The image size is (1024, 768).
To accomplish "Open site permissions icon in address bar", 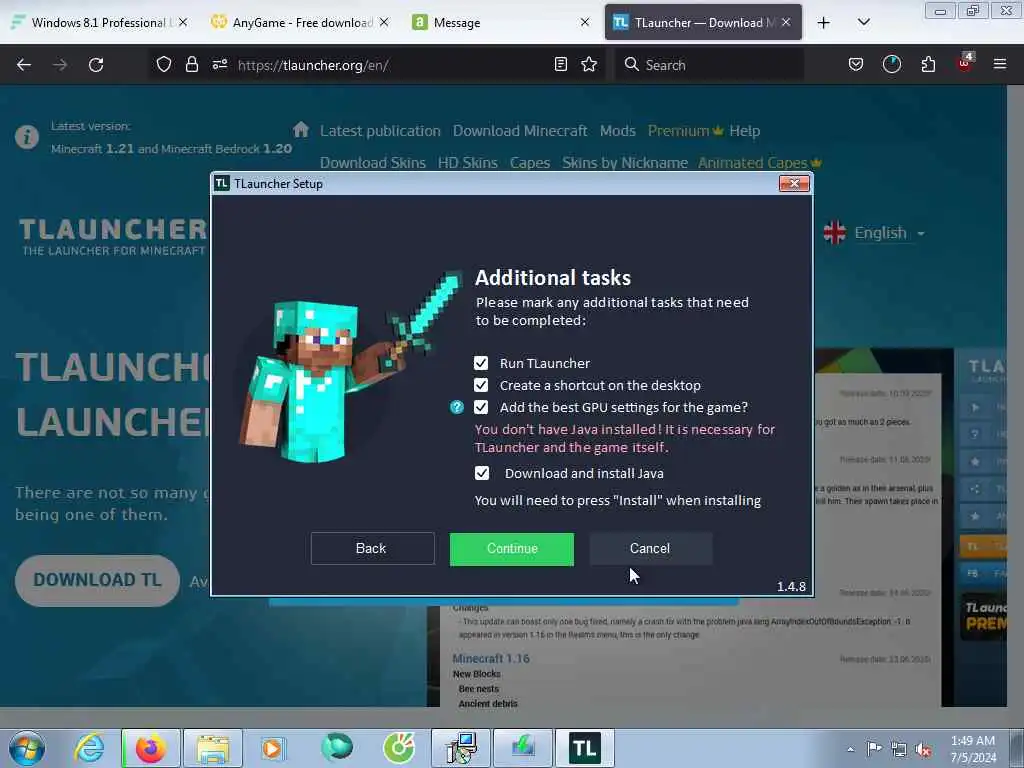I will (219, 65).
